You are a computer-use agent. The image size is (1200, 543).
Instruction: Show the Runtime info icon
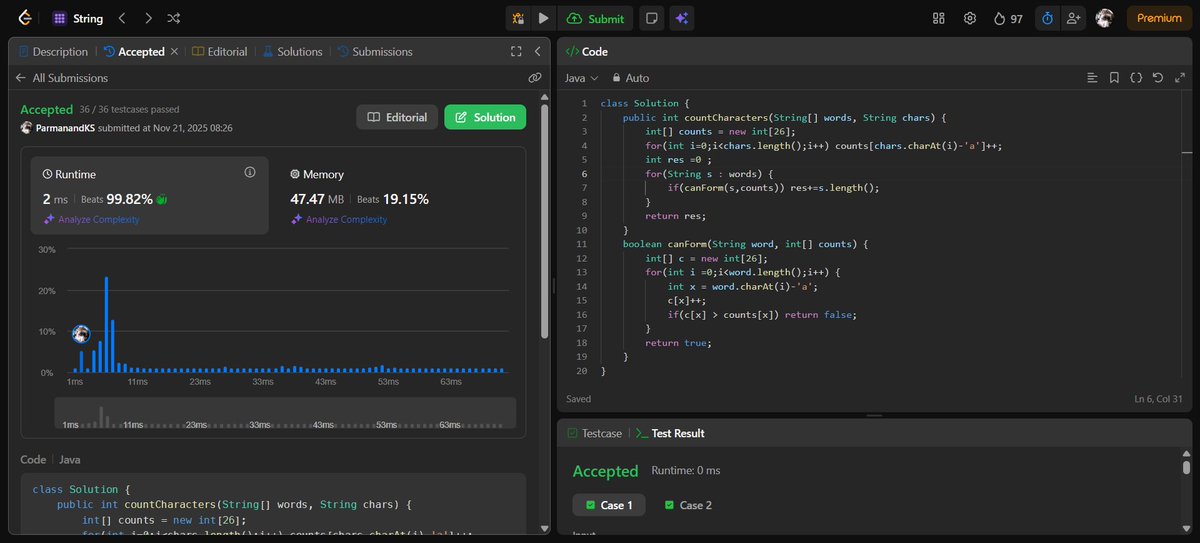[250, 173]
